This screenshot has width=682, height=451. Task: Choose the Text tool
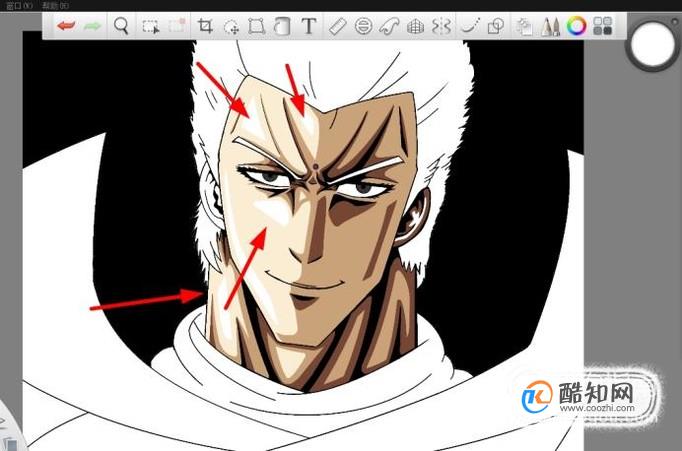click(309, 26)
